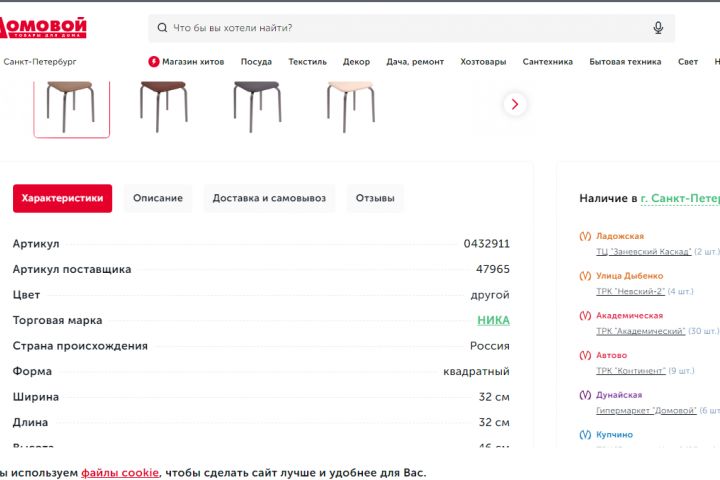Click the Домовой store logo
The width and height of the screenshot is (720, 480).
pos(43,28)
